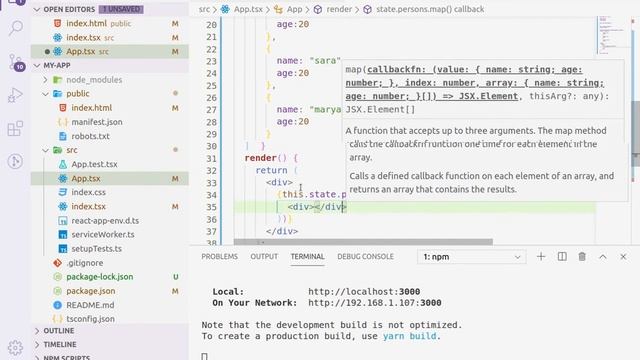
Task: Open the http://localhost:3000 link
Action: coord(364,291)
